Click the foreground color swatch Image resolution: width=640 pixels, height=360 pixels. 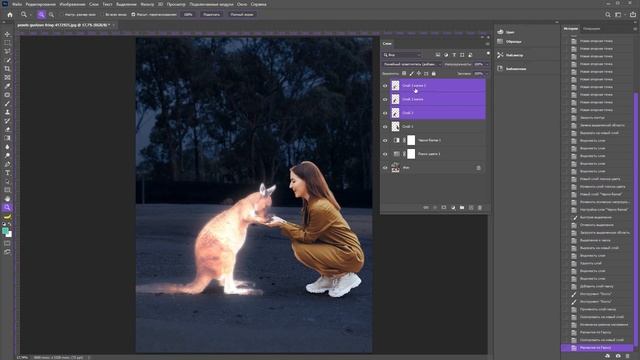[x=5, y=231]
